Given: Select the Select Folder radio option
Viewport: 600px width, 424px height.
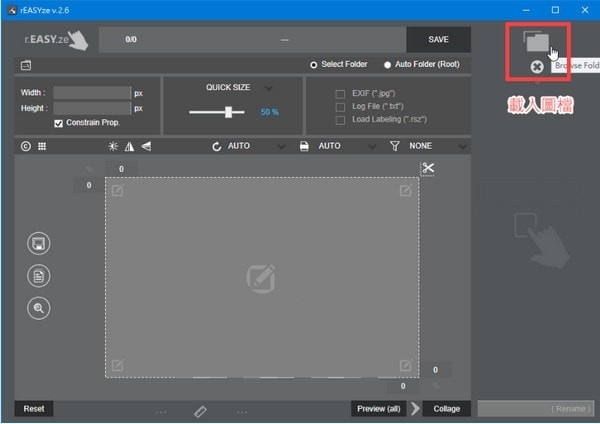Looking at the screenshot, I should pos(314,65).
